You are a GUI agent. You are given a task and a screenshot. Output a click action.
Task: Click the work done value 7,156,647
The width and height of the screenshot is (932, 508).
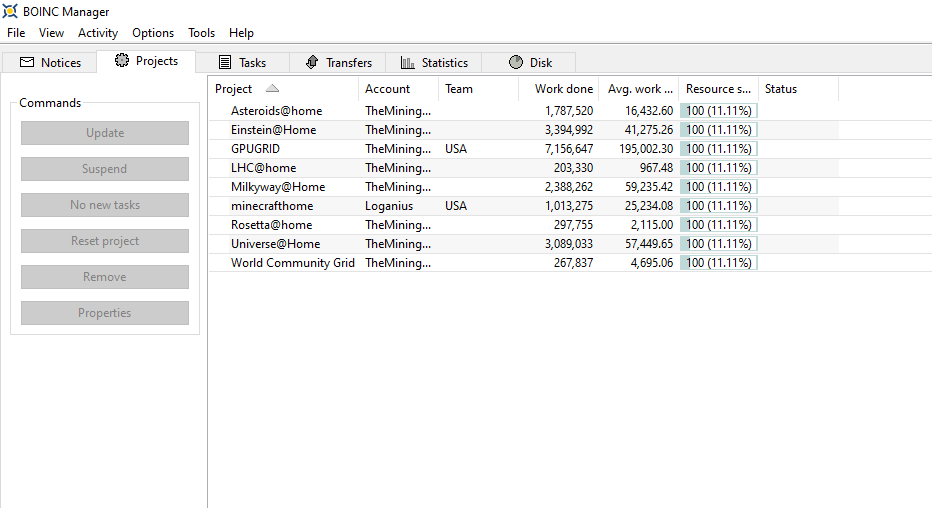[x=569, y=149]
